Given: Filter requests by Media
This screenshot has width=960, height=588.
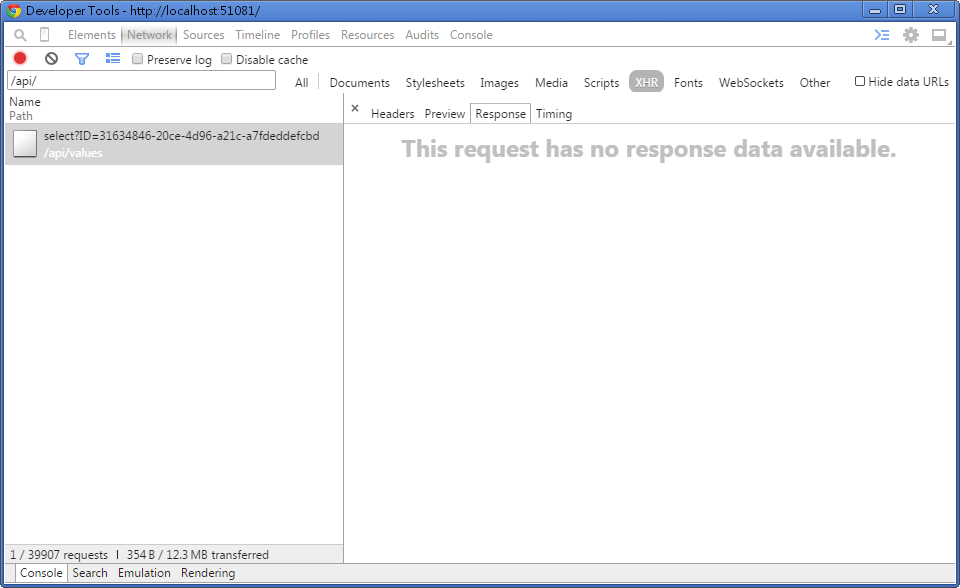Looking at the screenshot, I should (551, 83).
